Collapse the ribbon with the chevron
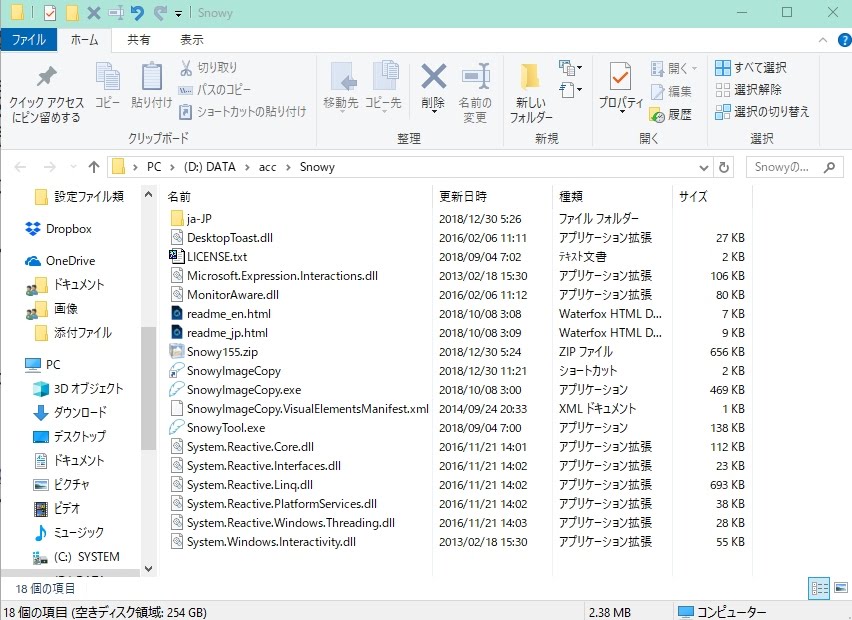Image resolution: width=852 pixels, height=620 pixels. 820,41
